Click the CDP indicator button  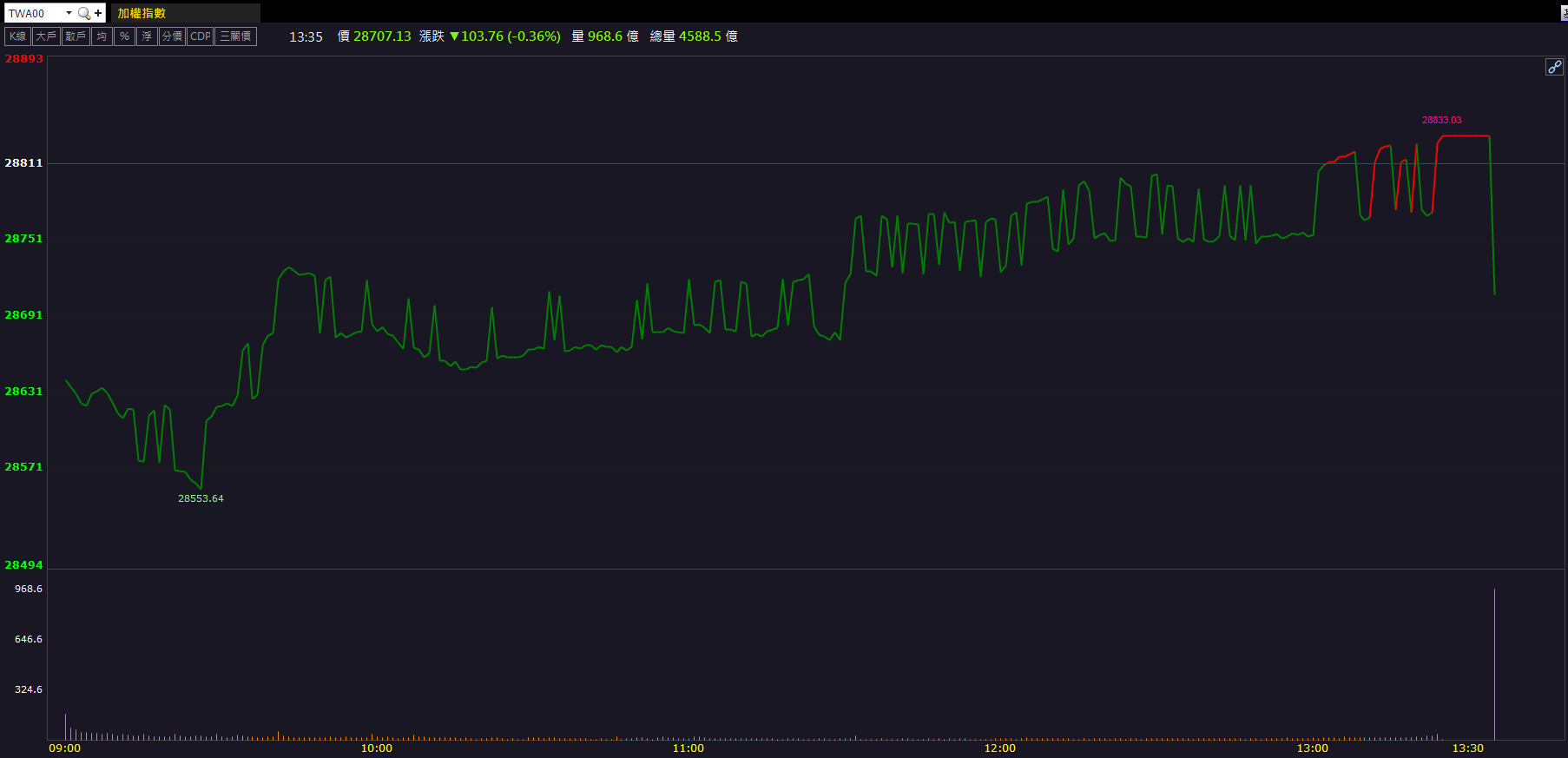201,36
